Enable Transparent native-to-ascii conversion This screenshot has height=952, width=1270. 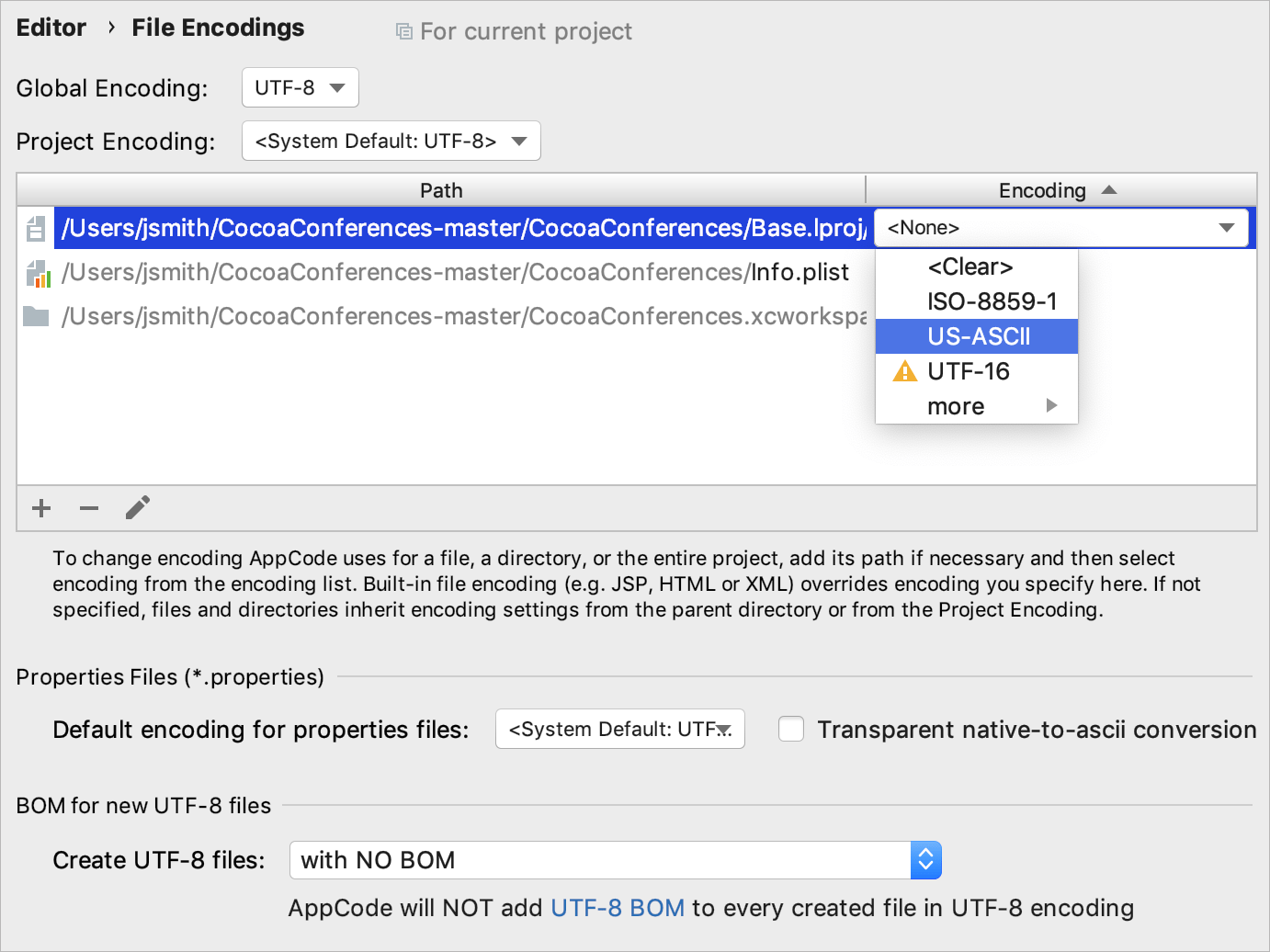point(791,729)
